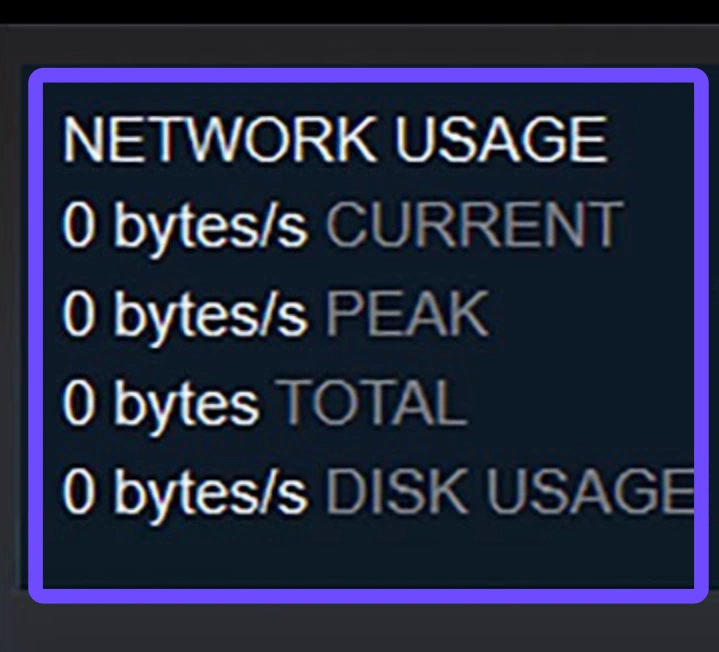Select the CURRENT label
The height and width of the screenshot is (652, 719).
(x=473, y=227)
